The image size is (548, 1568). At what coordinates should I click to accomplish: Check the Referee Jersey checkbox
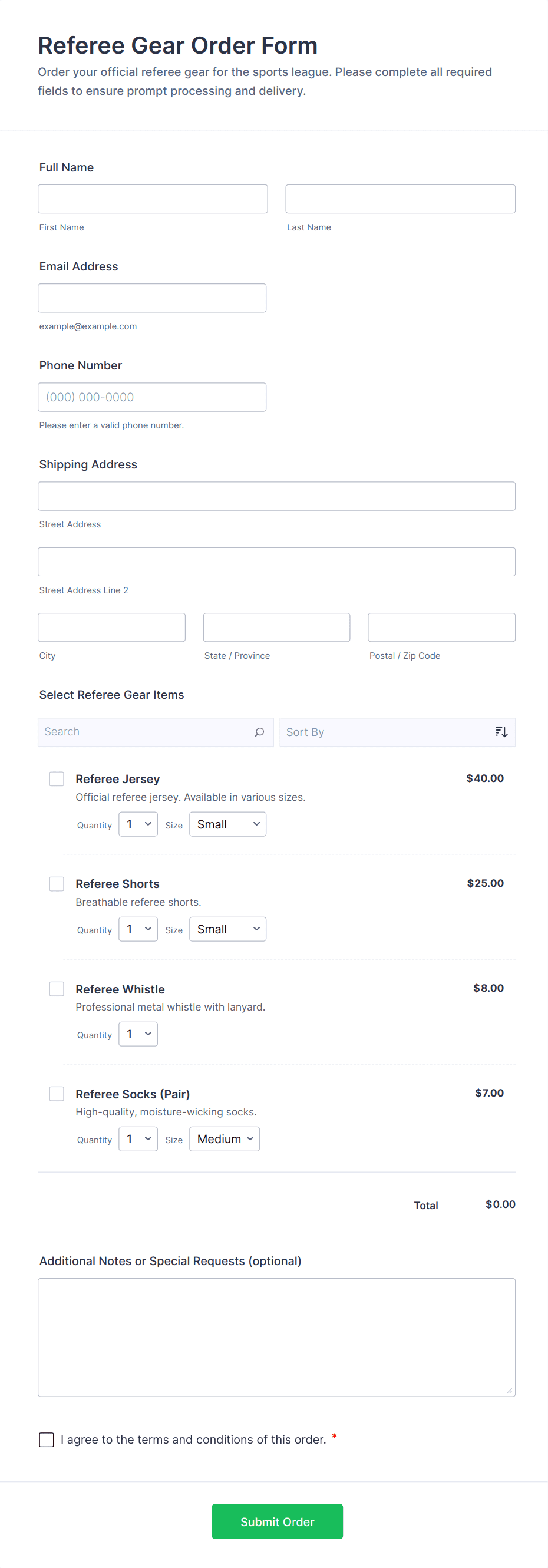(57, 778)
